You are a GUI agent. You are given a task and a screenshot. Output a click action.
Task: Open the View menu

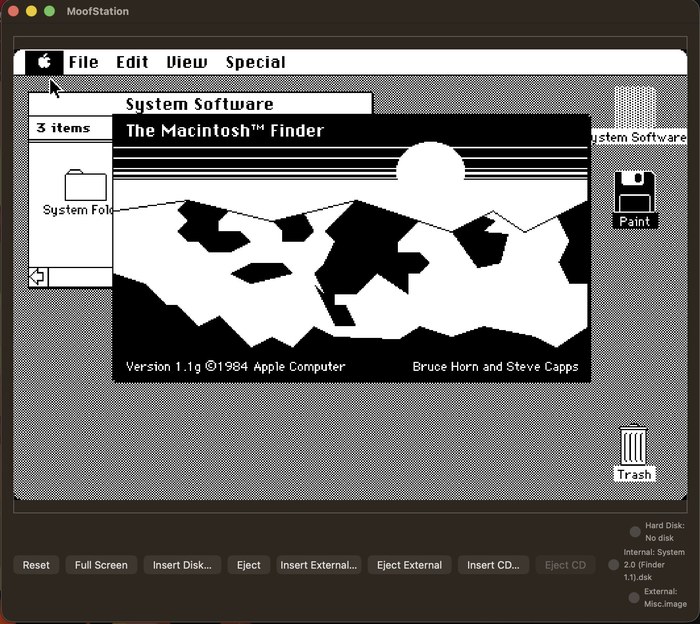pos(187,62)
